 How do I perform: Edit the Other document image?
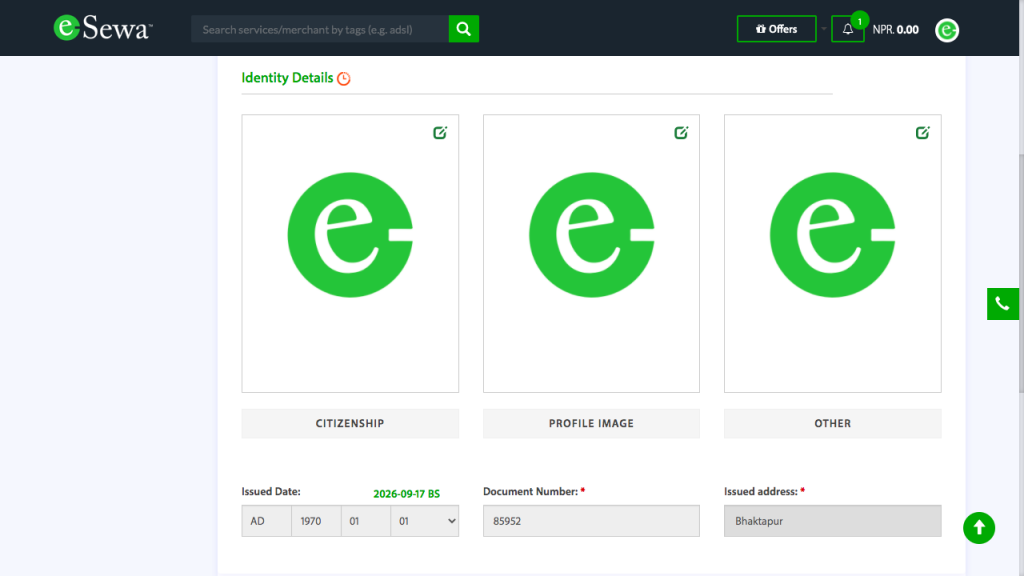pos(923,132)
